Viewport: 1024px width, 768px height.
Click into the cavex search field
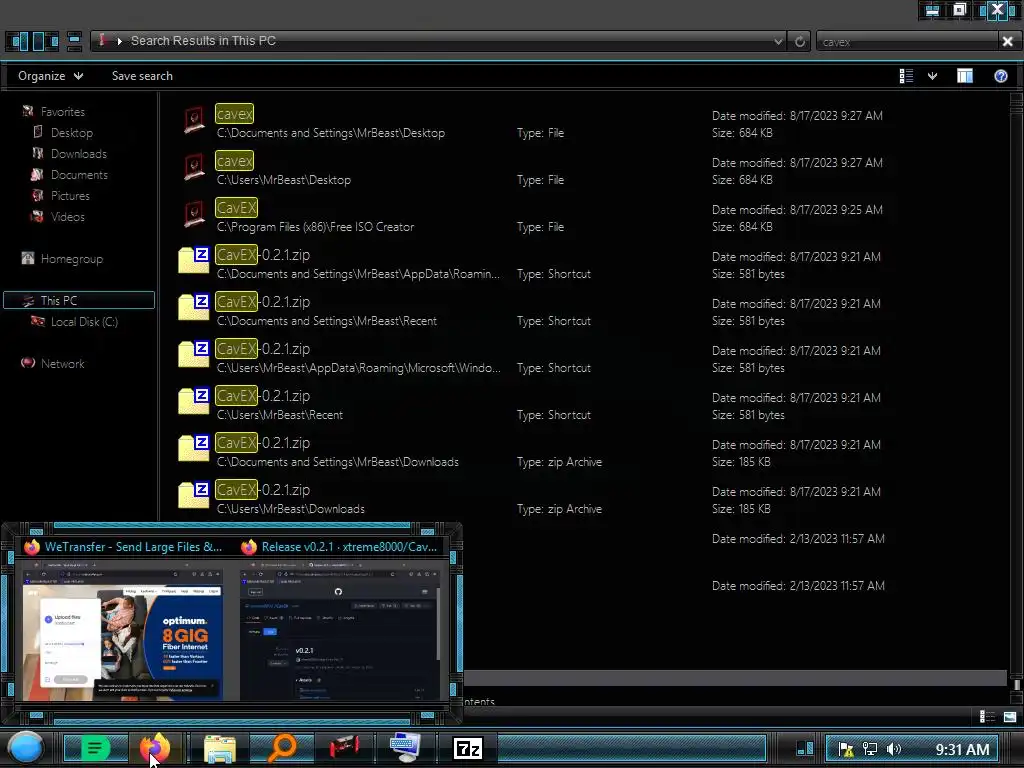(x=906, y=41)
